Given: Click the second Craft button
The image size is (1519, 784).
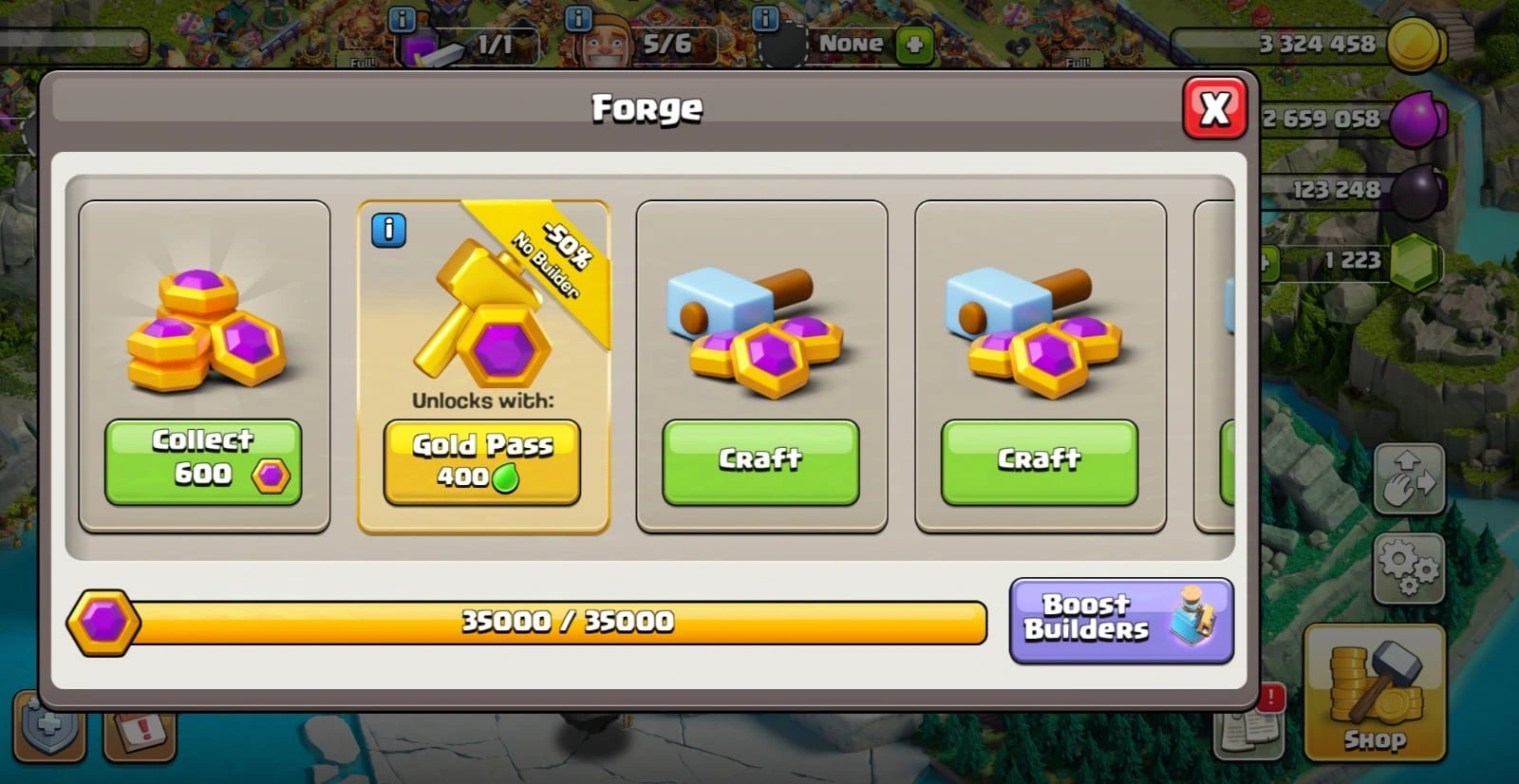Looking at the screenshot, I should coord(1040,461).
